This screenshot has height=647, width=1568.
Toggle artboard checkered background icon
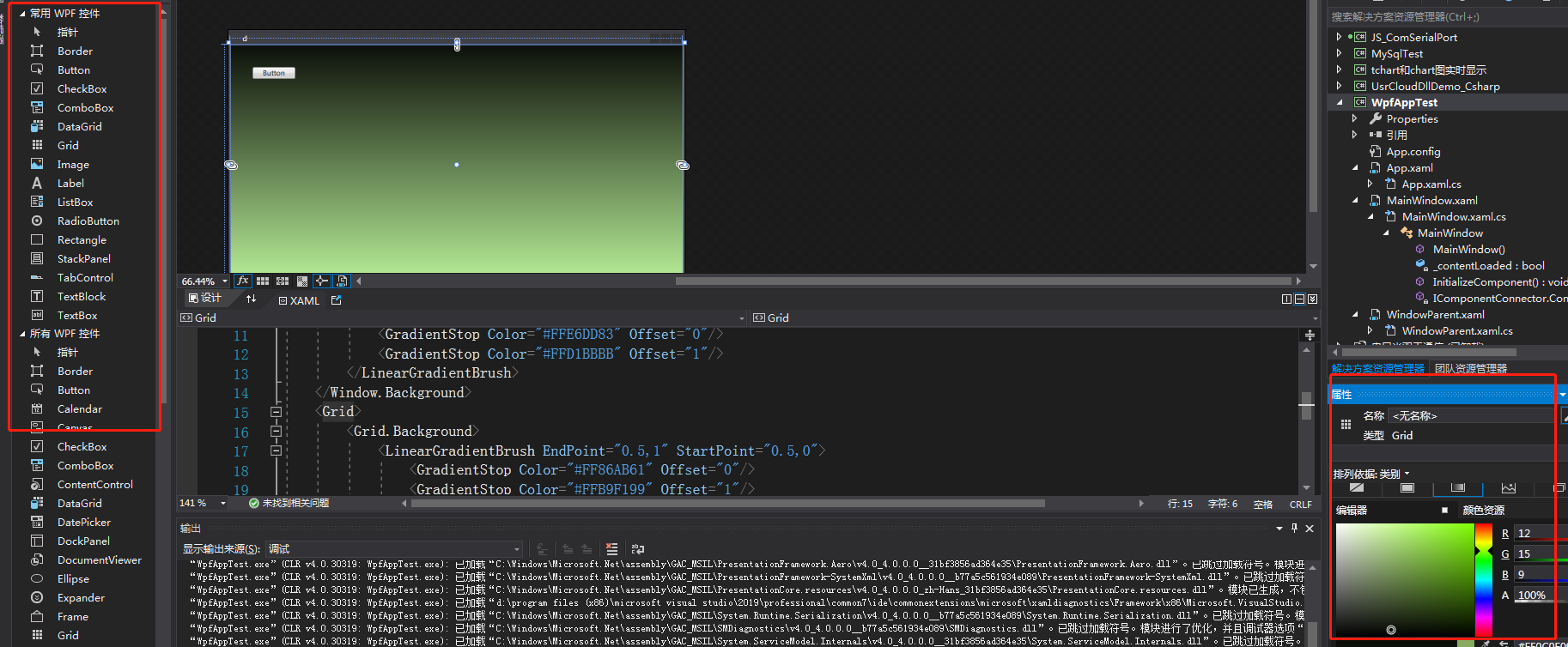[302, 281]
